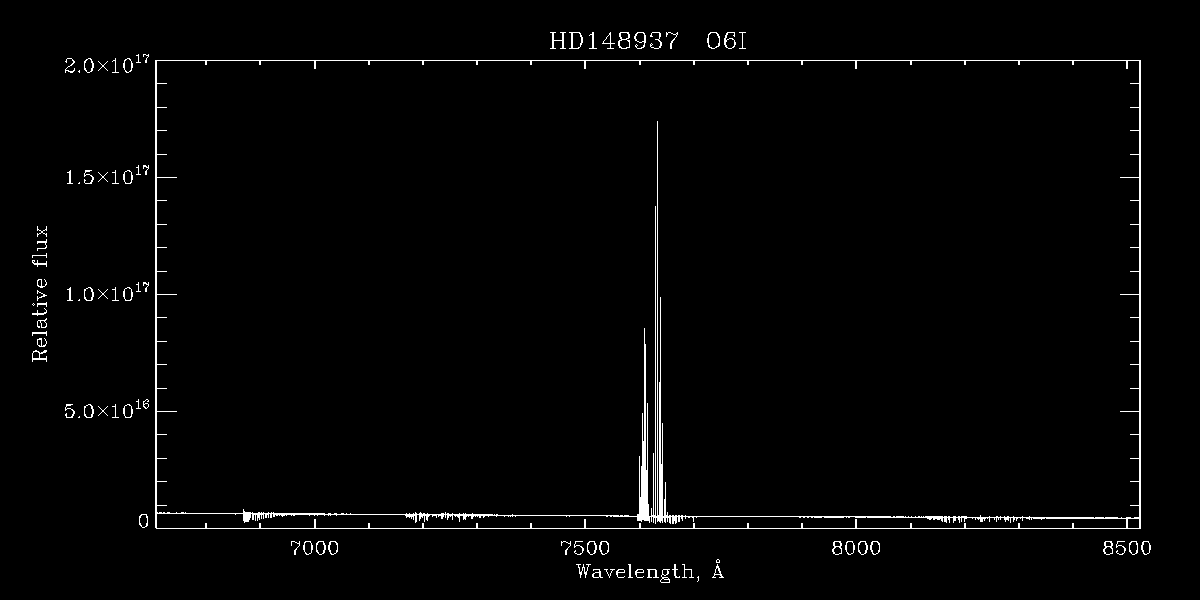Select the Relative flux axis label
1200x600 pixels.
click(x=41, y=293)
